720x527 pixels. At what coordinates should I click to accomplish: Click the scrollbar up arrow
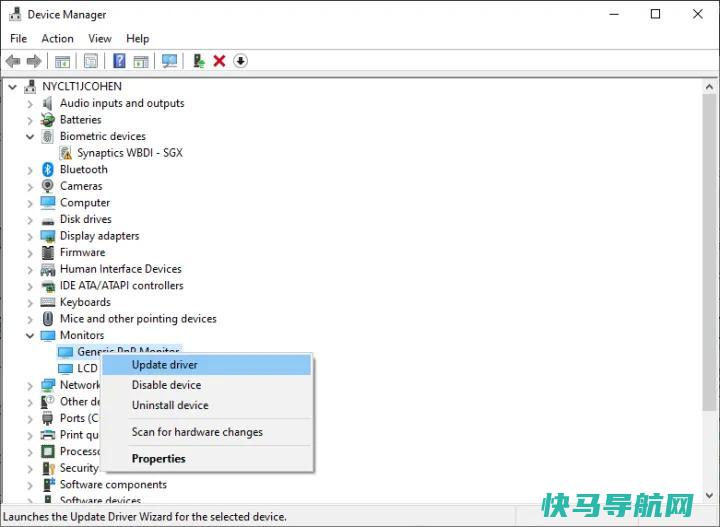(x=709, y=87)
